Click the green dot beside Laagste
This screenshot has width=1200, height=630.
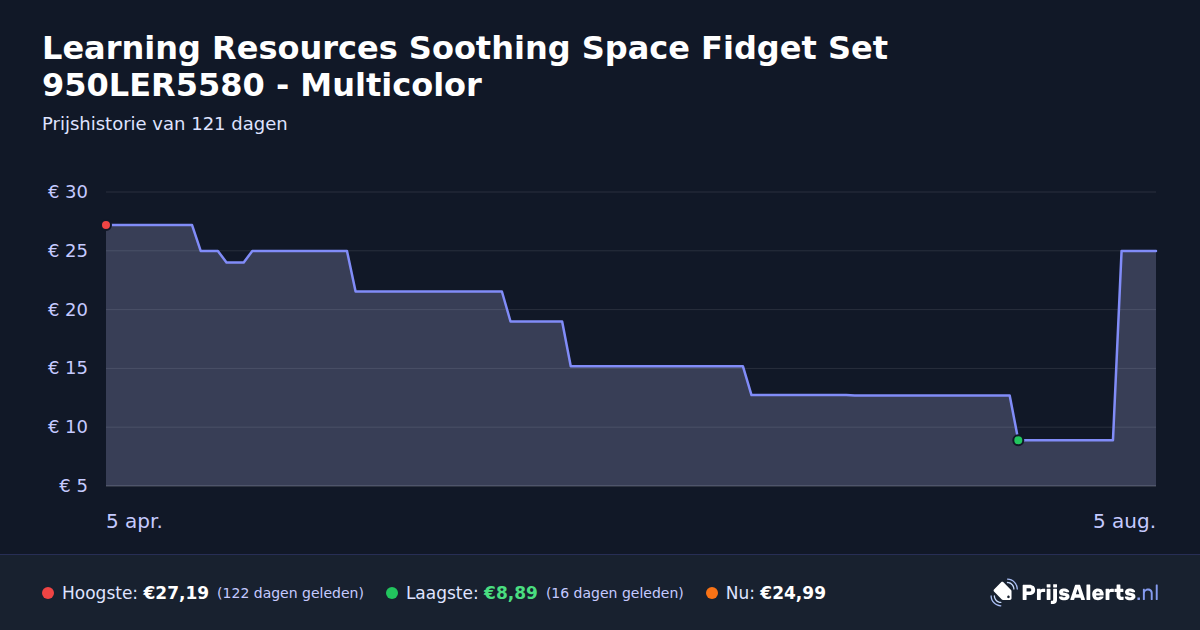pos(392,593)
